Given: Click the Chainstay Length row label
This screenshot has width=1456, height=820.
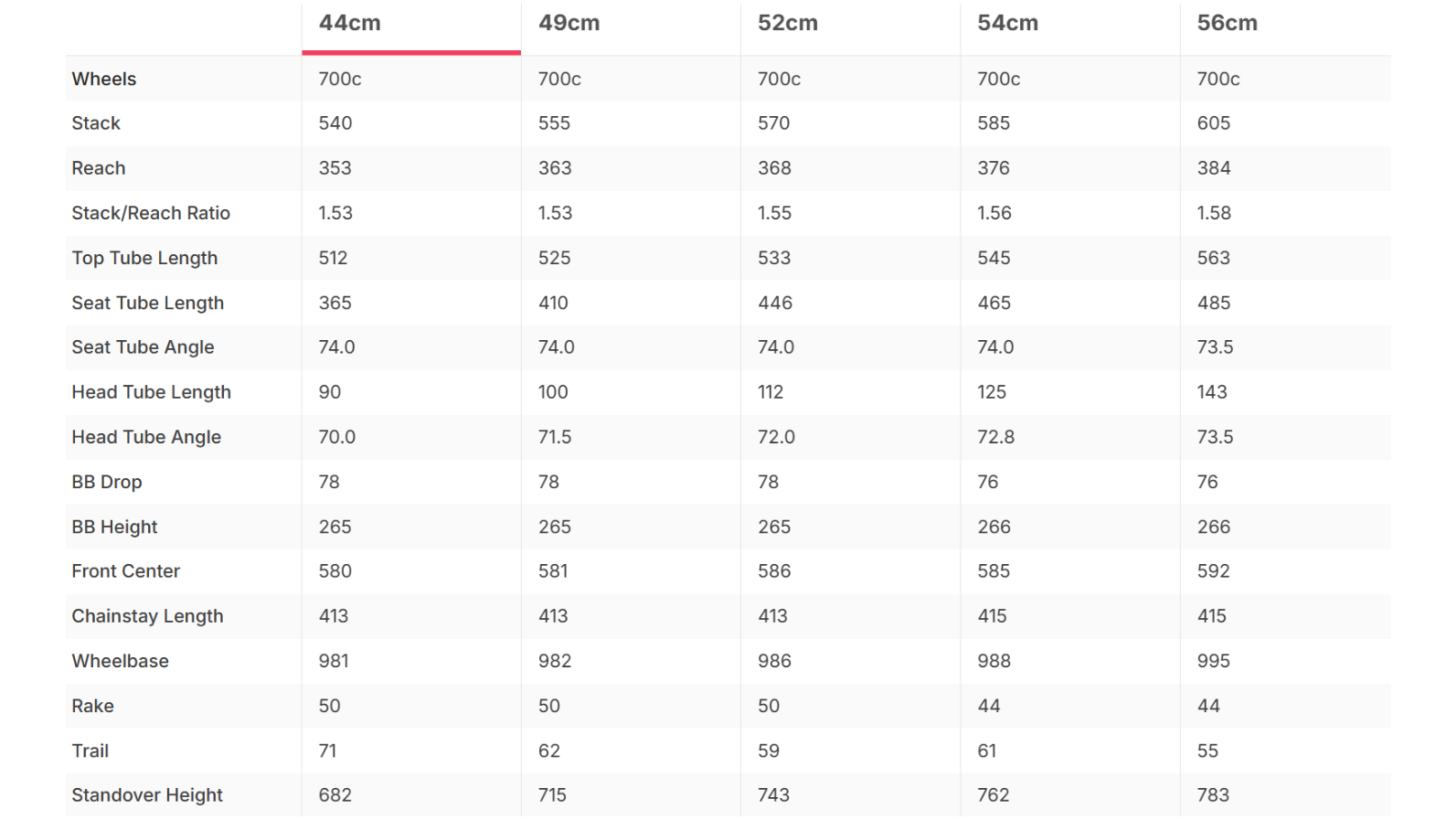Looking at the screenshot, I should (147, 616).
